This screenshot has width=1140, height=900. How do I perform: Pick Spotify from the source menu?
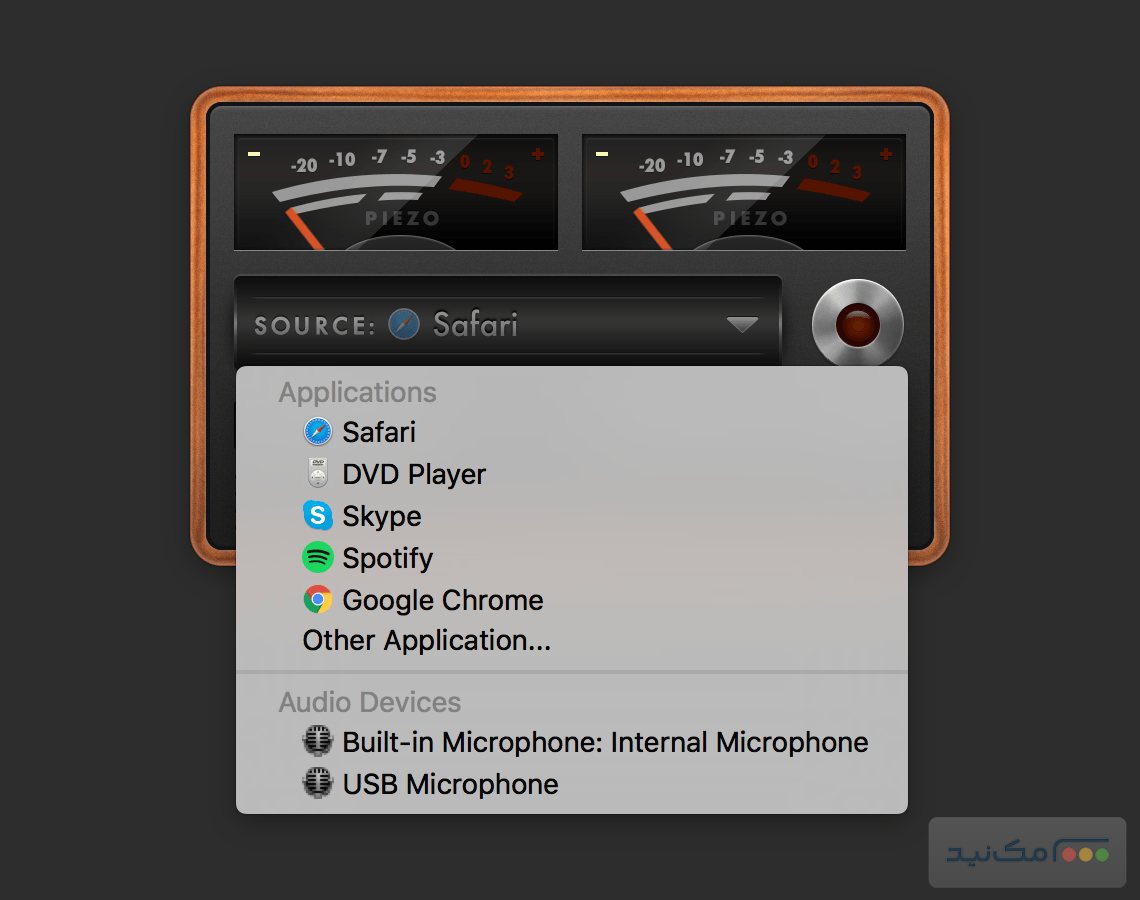pos(388,558)
